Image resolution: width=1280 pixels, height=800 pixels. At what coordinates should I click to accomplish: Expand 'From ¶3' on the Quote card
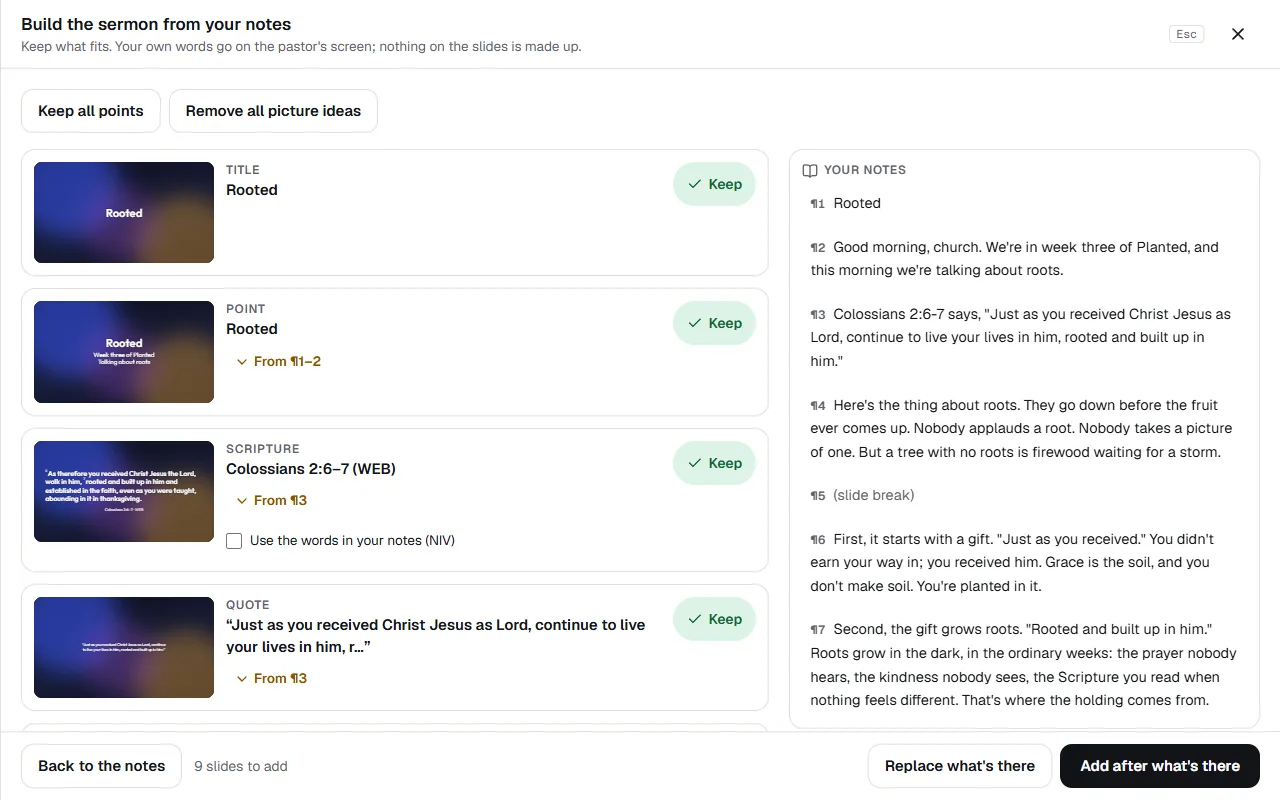271,679
